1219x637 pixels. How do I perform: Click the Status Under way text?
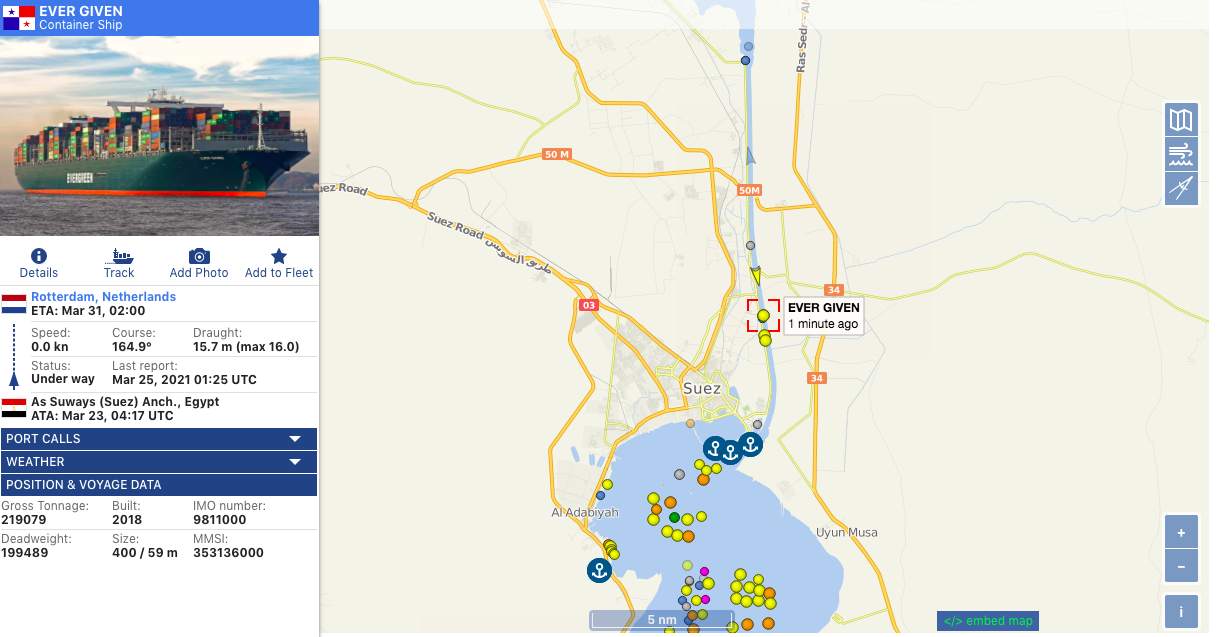pyautogui.click(x=63, y=379)
